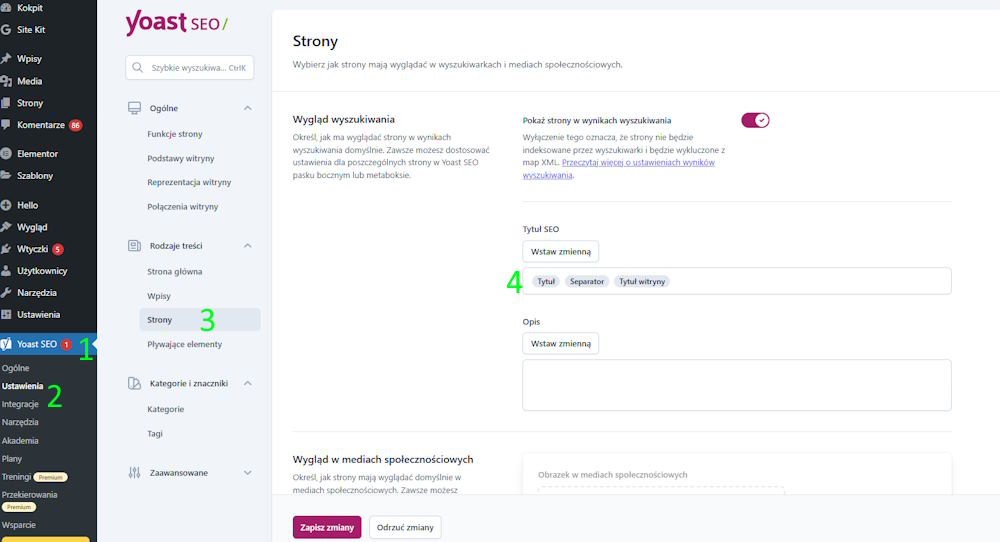Open Wsparcie in Yoast submenu
The image size is (1000, 542).
point(18,525)
